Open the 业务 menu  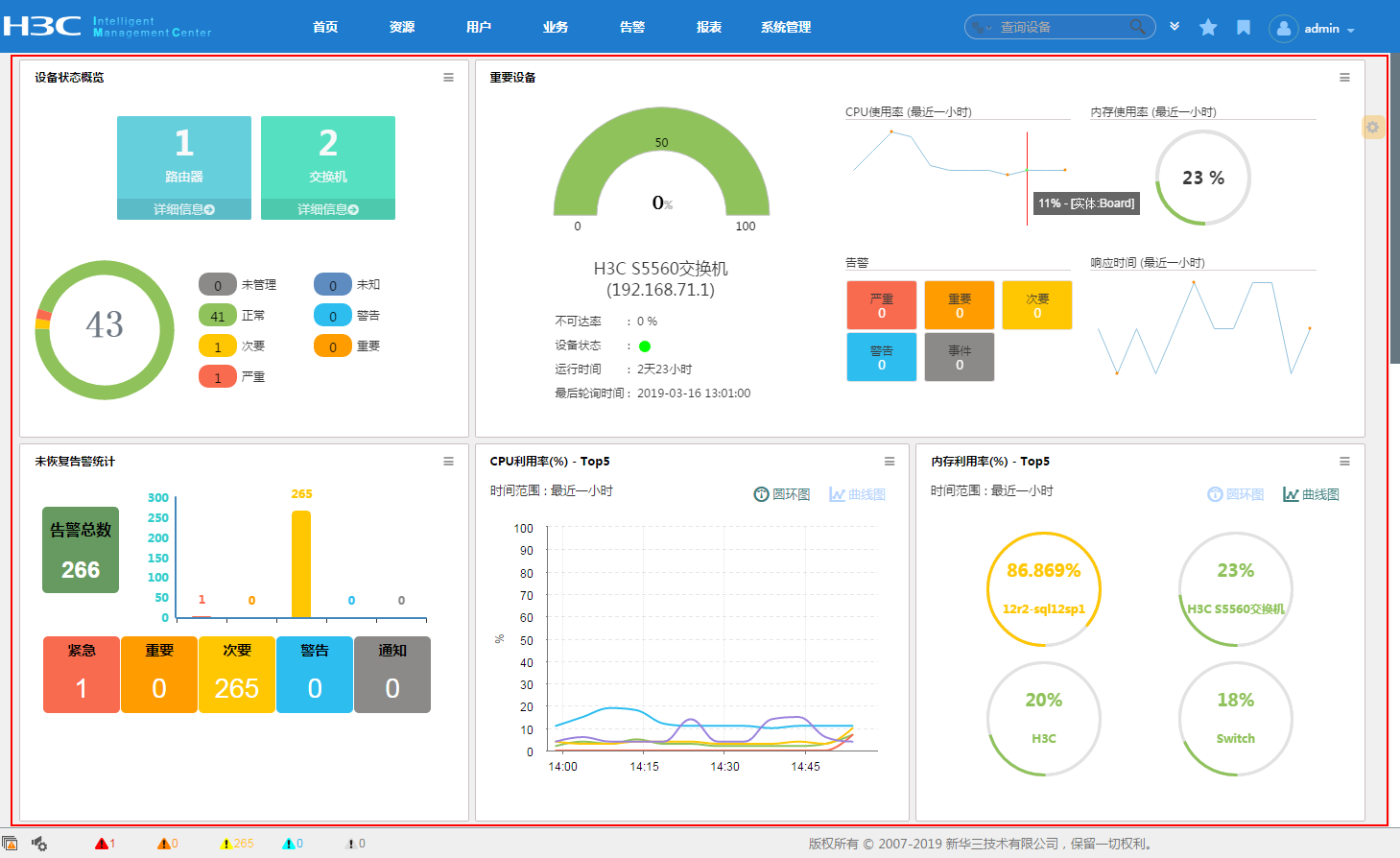[556, 28]
